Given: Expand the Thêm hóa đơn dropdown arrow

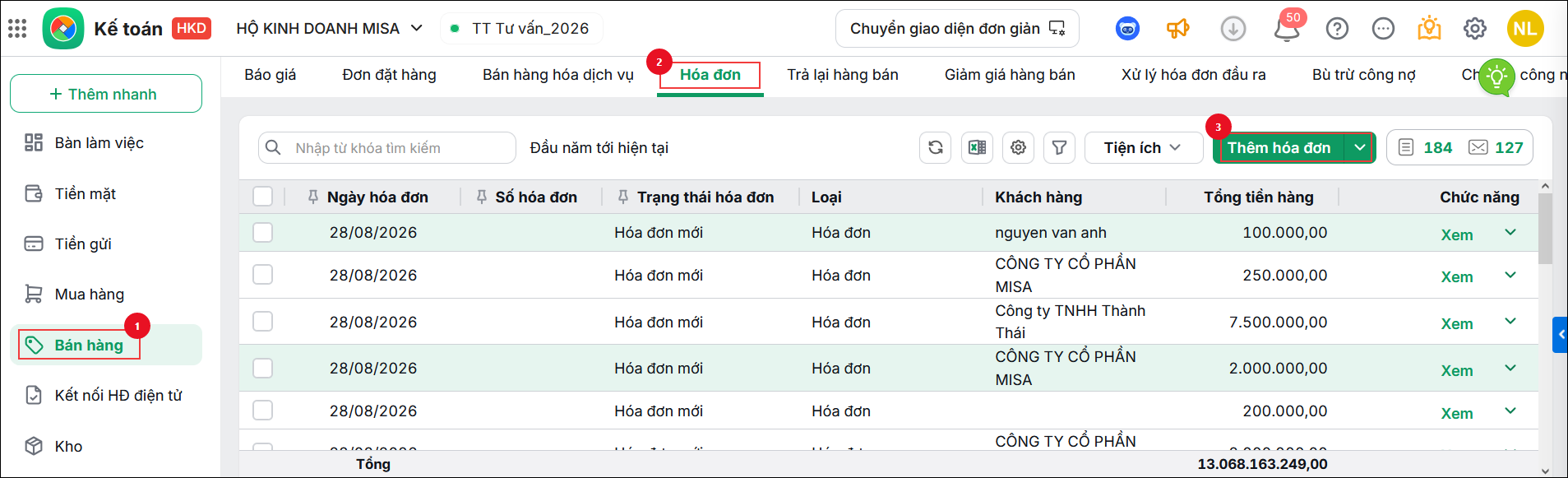Looking at the screenshot, I should coord(1360,148).
